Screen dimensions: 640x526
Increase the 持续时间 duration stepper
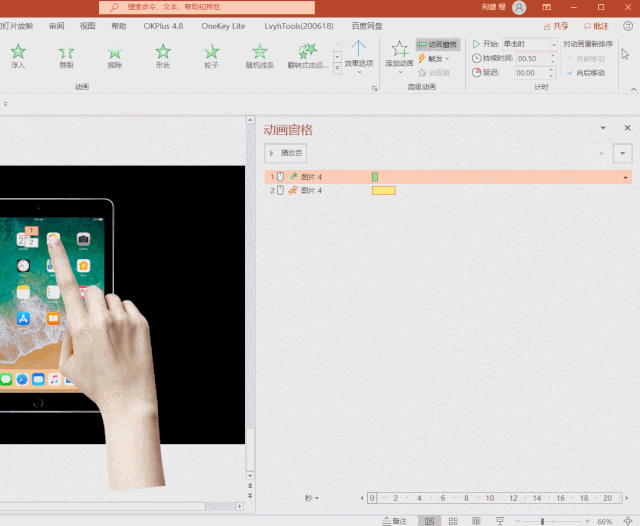553,56
